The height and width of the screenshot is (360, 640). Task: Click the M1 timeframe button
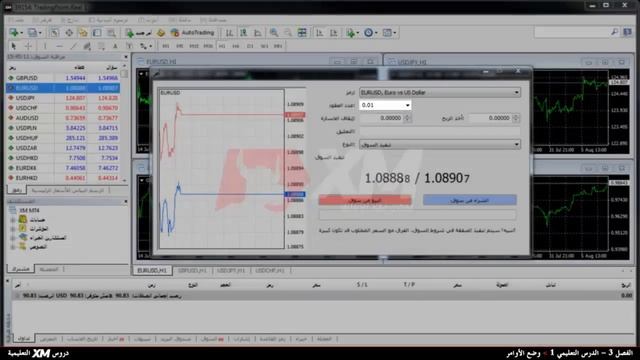click(x=165, y=46)
